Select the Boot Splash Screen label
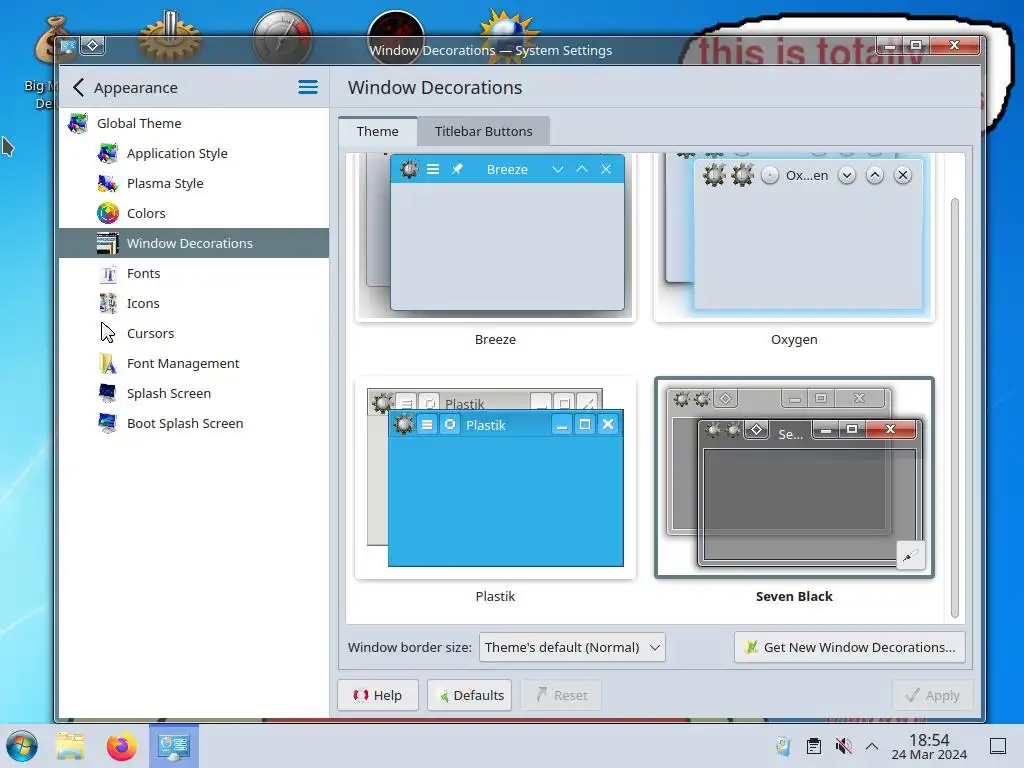The width and height of the screenshot is (1024, 768). pyautogui.click(x=185, y=424)
